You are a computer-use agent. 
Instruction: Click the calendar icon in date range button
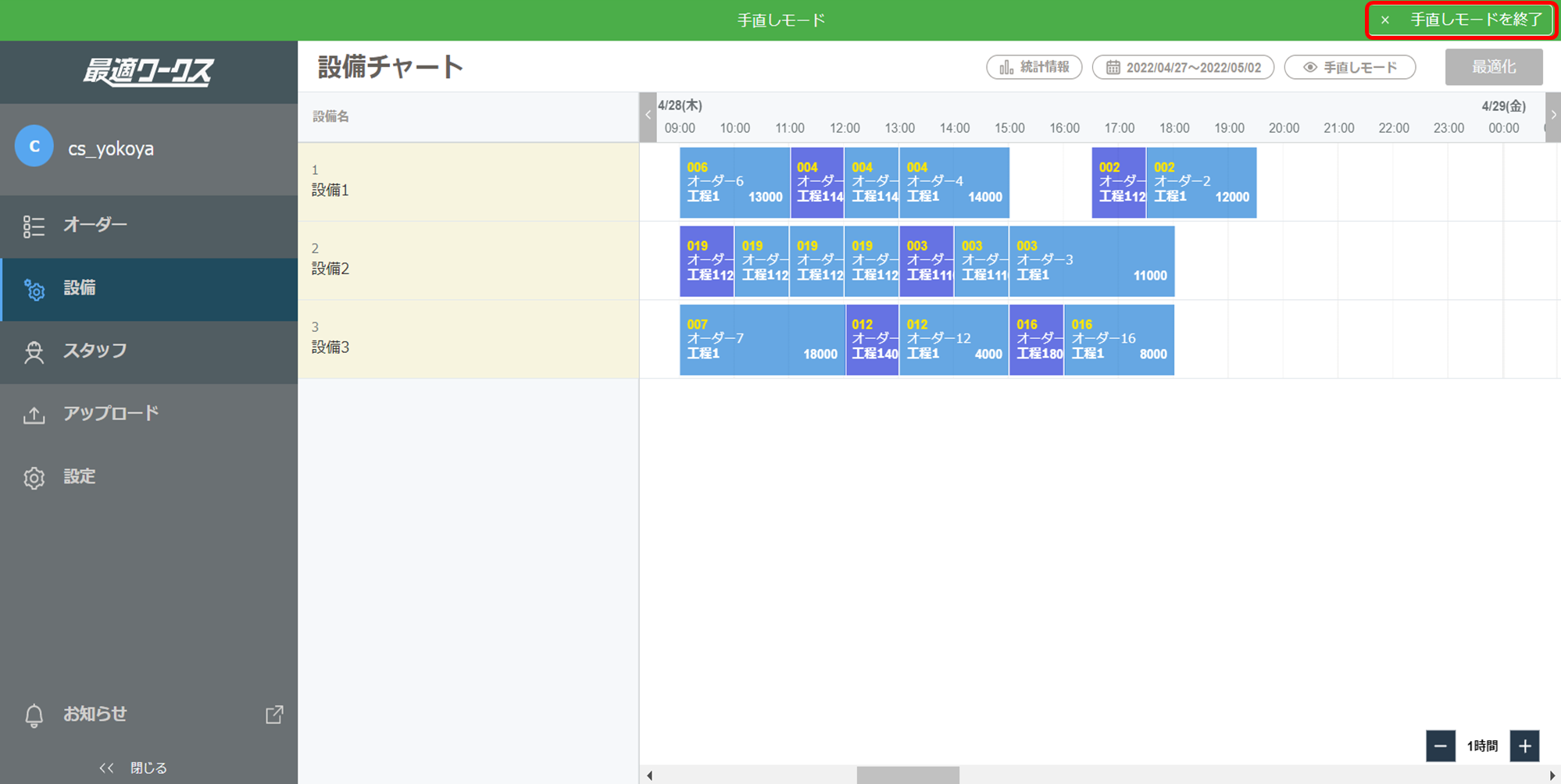click(1113, 67)
